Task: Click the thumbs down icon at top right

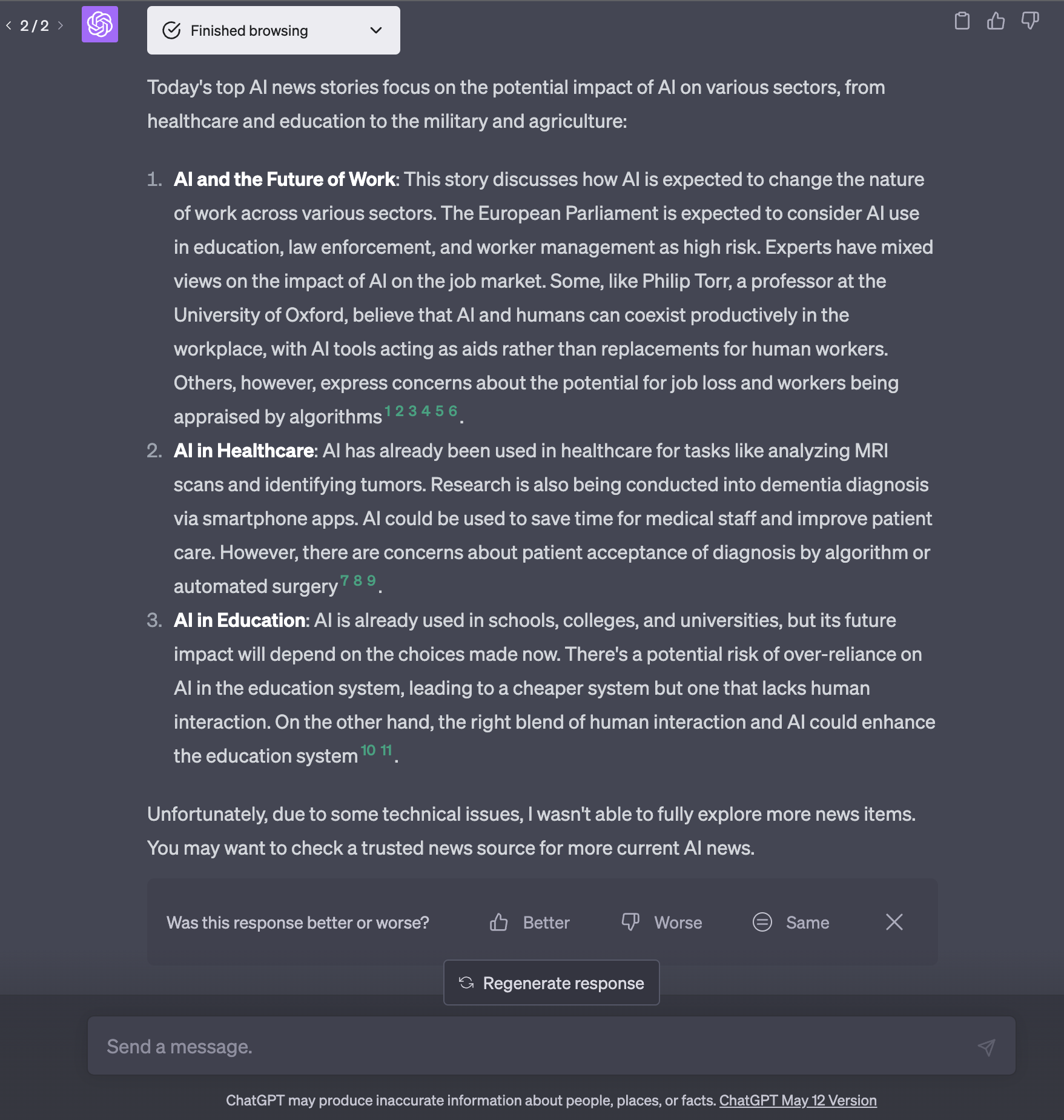Action: pos(1029,21)
